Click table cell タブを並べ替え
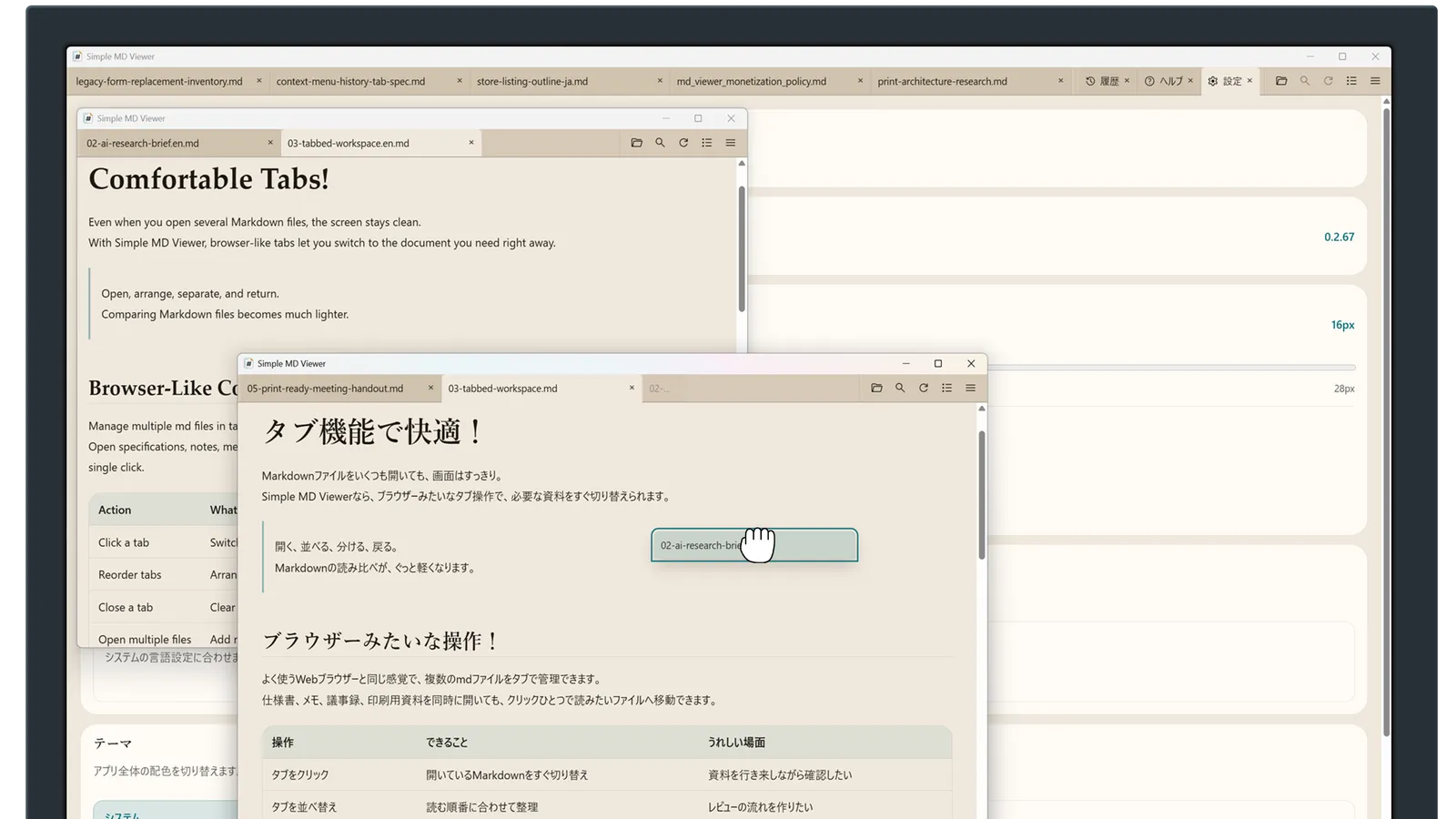The image size is (1456, 819). click(x=304, y=807)
